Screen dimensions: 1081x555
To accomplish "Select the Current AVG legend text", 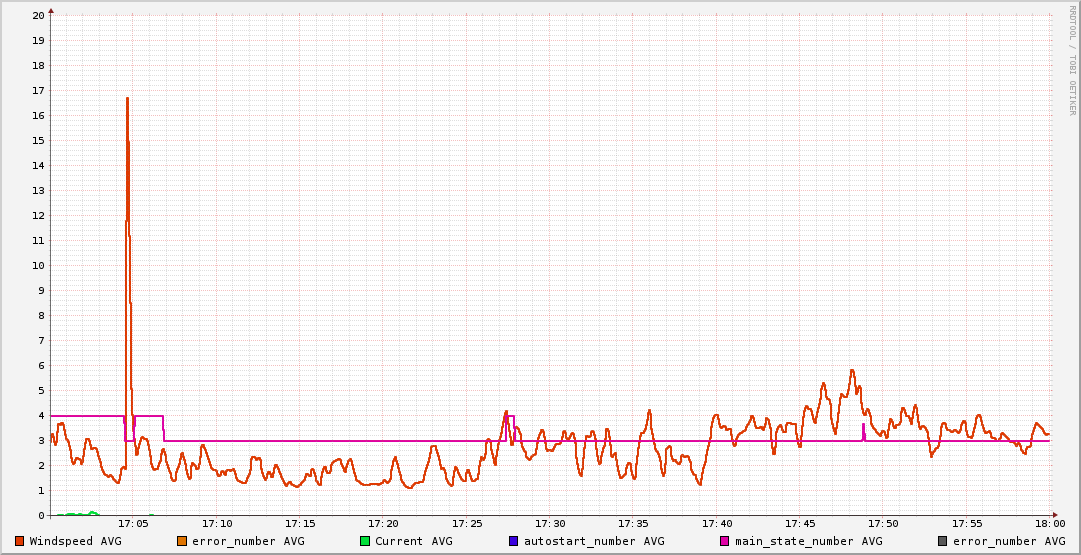I will 413,541.
